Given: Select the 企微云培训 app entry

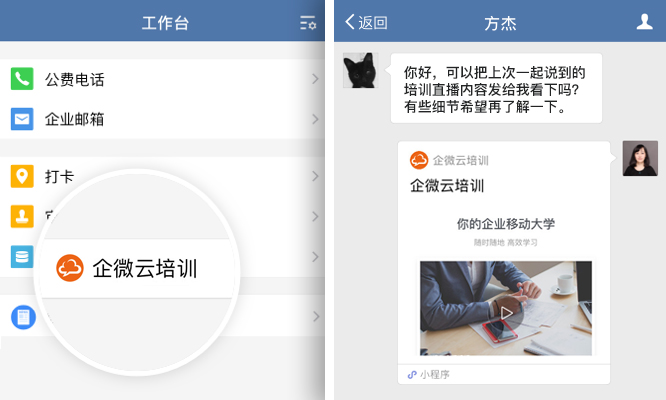Looking at the screenshot, I should tap(137, 268).
